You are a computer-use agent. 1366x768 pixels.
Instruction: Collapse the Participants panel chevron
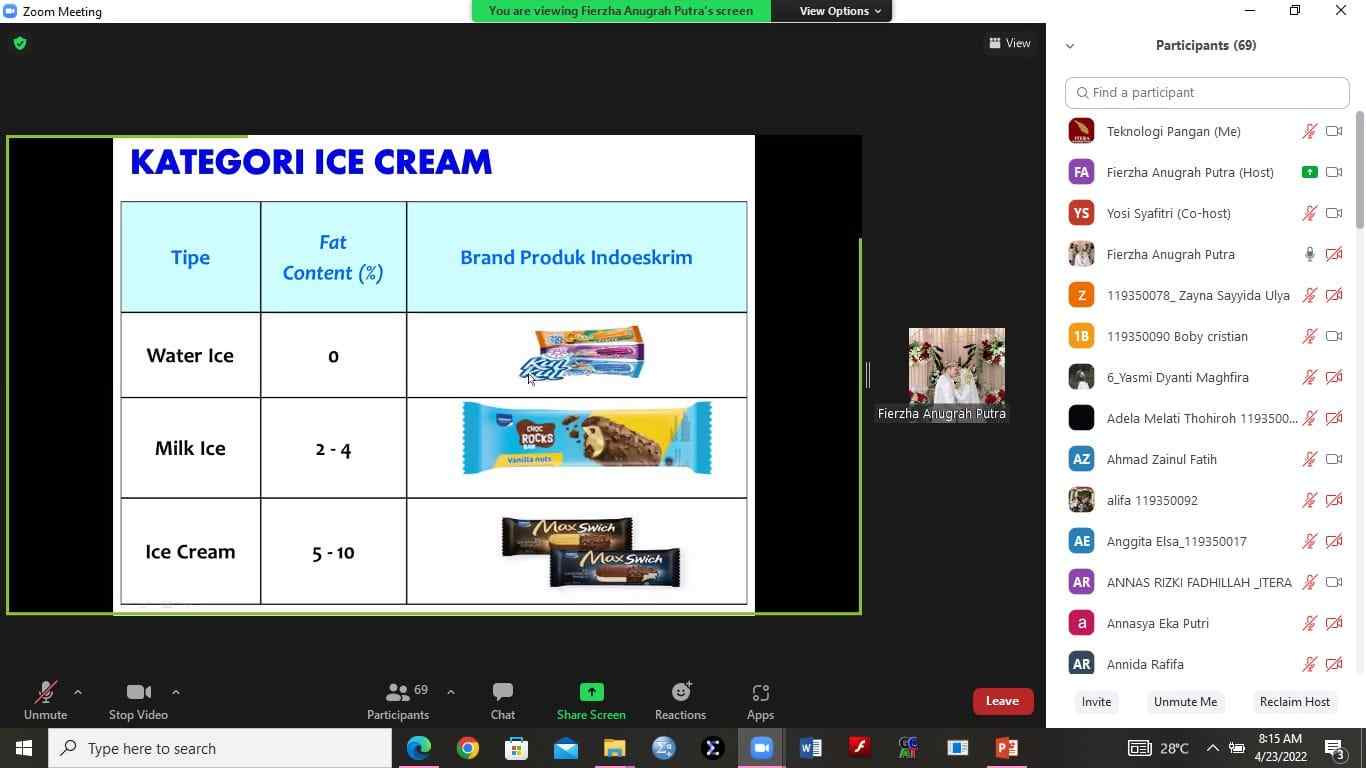[1070, 46]
